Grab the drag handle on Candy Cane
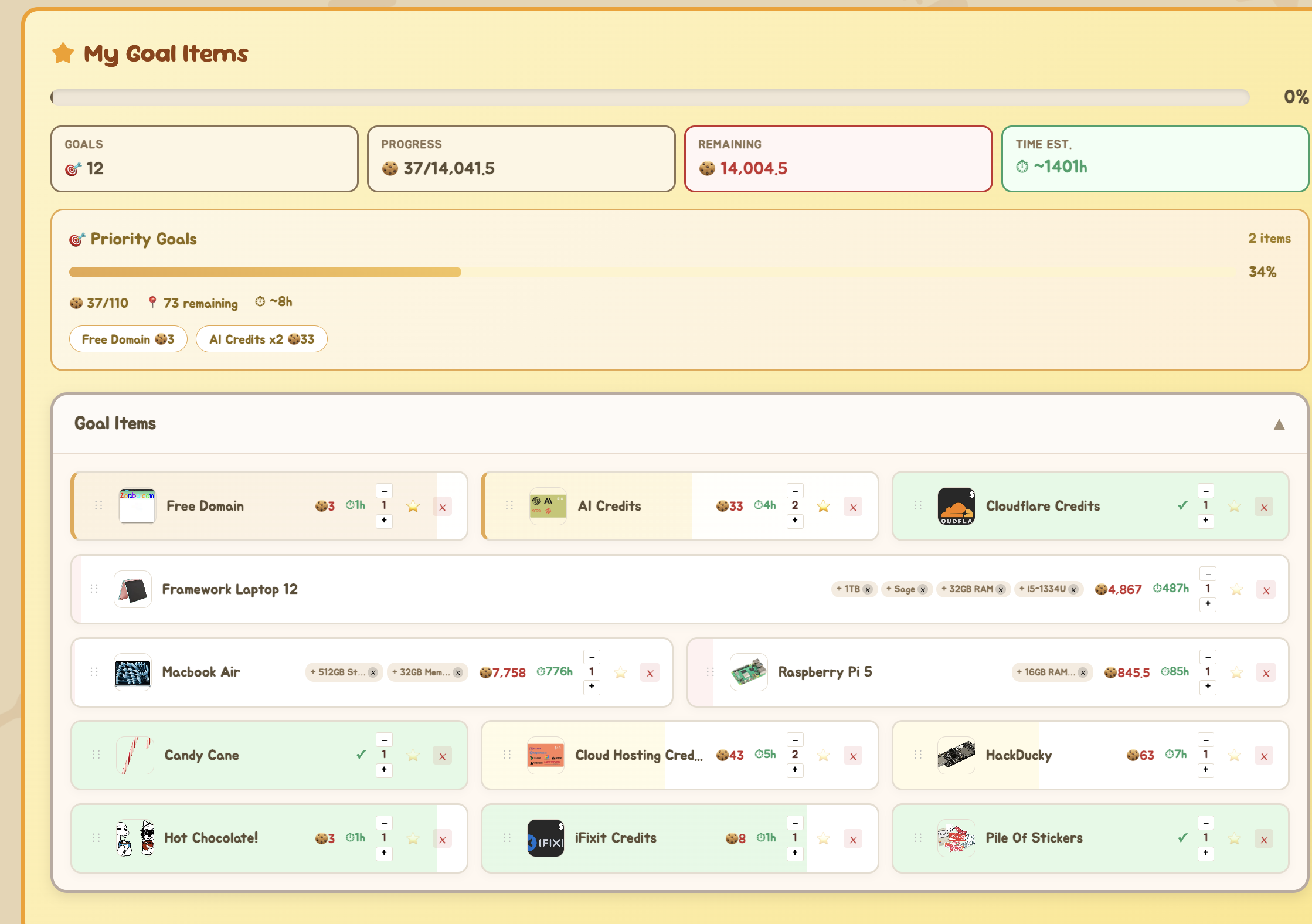This screenshot has height=924, width=1312. (x=97, y=755)
